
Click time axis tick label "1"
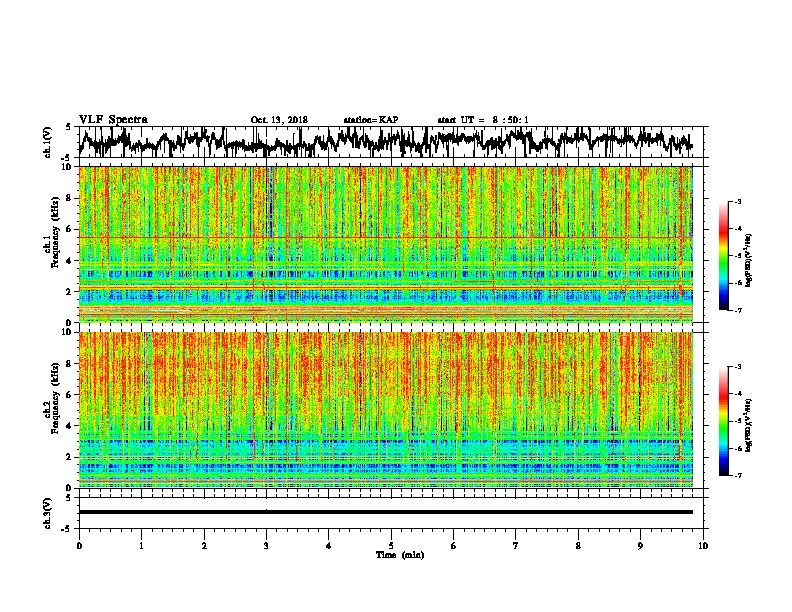[141, 546]
